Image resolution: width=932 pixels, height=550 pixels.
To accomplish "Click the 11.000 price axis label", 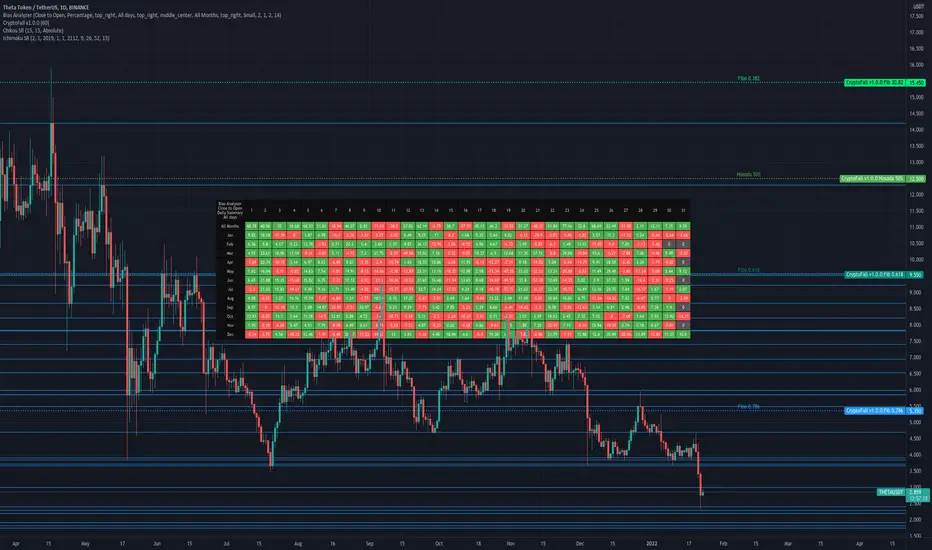I will [x=916, y=227].
